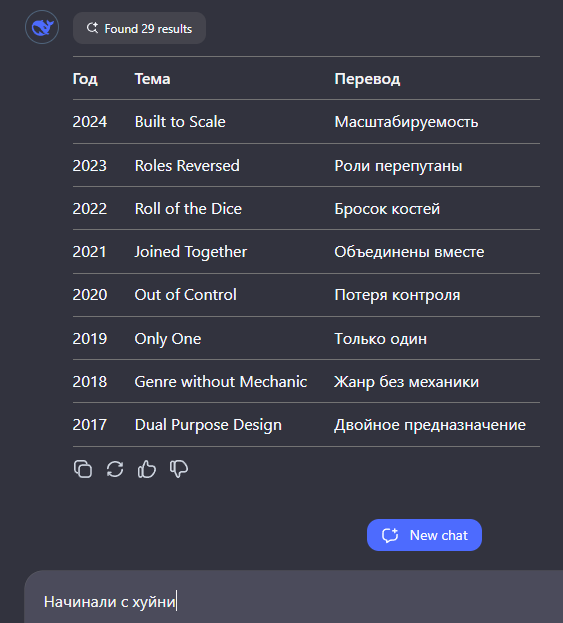Image resolution: width=563 pixels, height=623 pixels.
Task: Regenerate the response using the refresh icon
Action: [x=115, y=469]
